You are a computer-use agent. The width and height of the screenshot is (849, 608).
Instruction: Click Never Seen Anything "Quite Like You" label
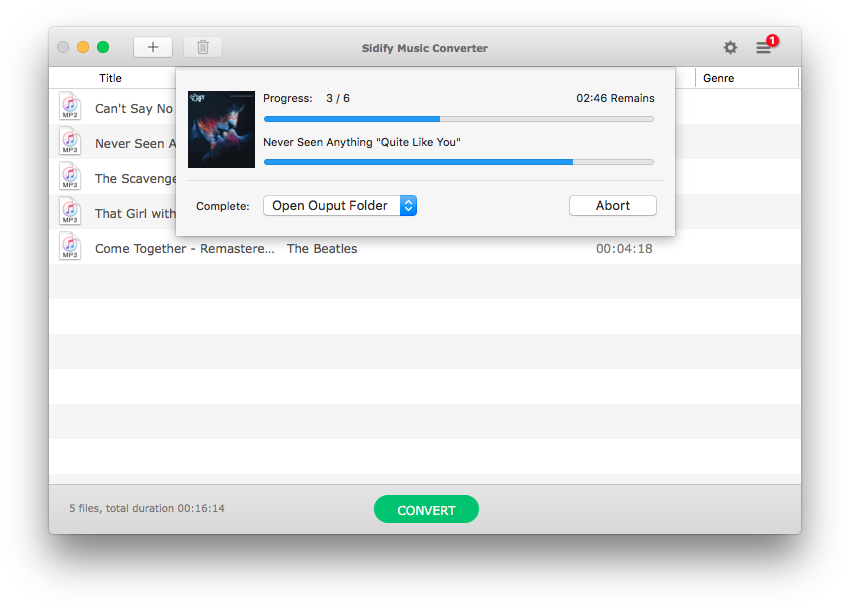(x=362, y=142)
